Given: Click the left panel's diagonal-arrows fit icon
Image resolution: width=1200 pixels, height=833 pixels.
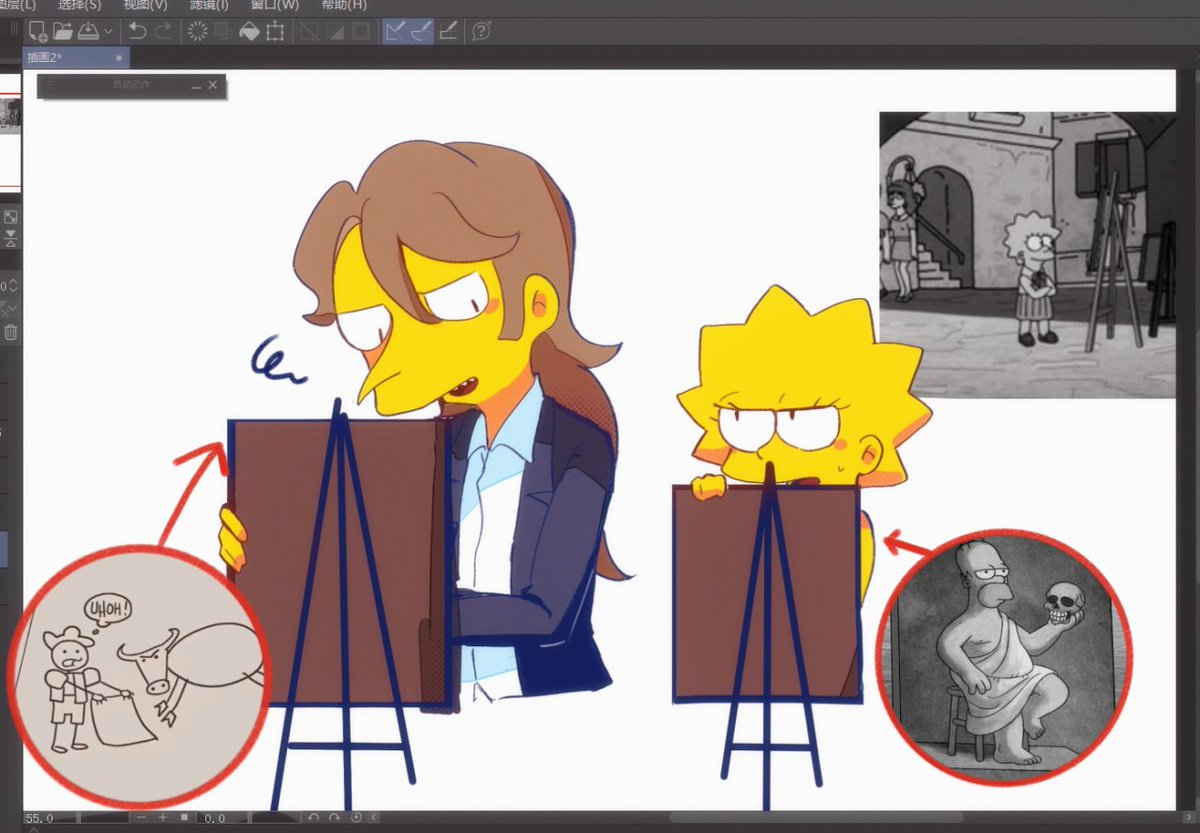Looking at the screenshot, I should 10,217.
